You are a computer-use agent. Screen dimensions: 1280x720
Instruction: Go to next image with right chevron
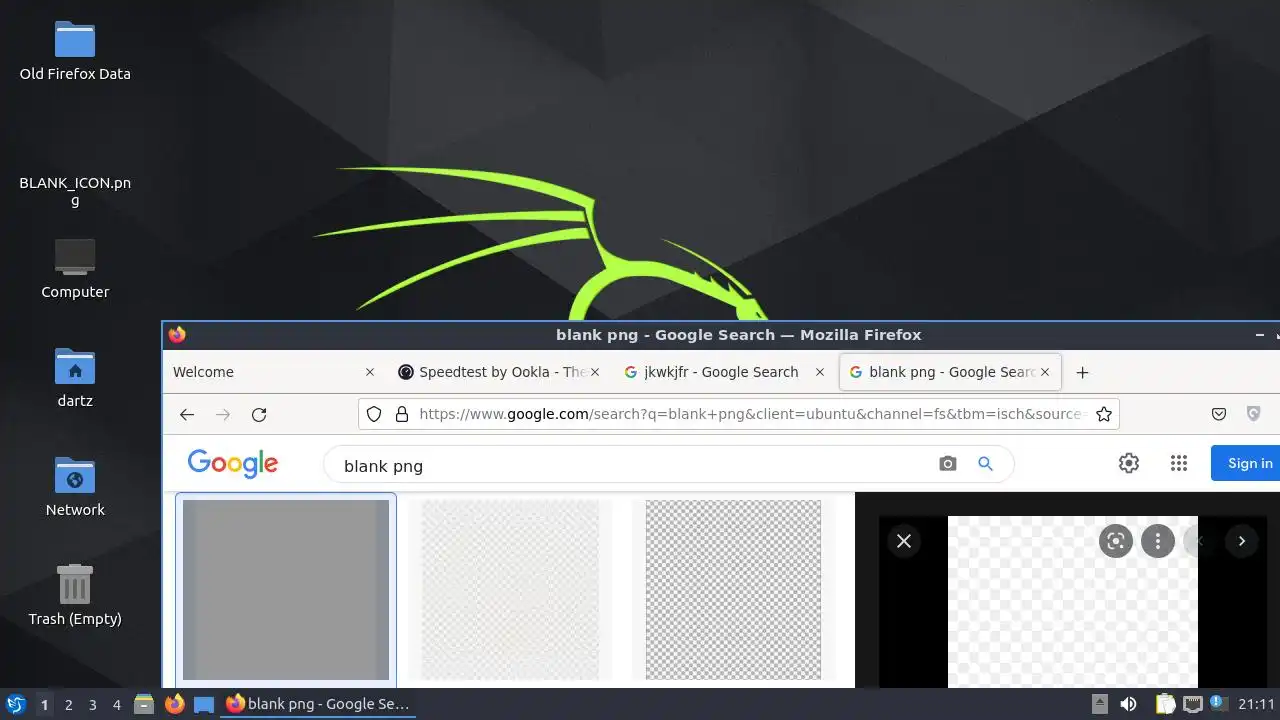[1242, 541]
